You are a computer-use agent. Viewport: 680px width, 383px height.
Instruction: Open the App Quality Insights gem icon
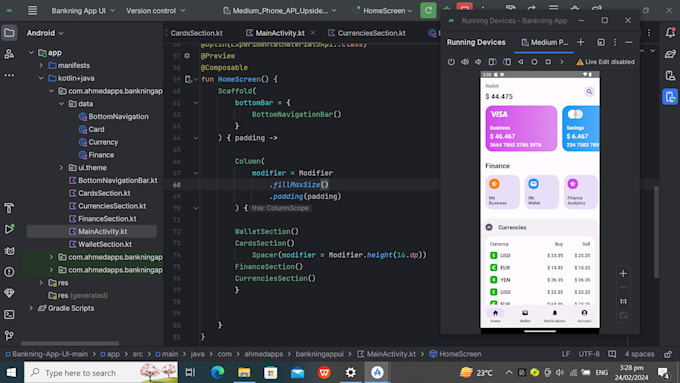(x=9, y=293)
